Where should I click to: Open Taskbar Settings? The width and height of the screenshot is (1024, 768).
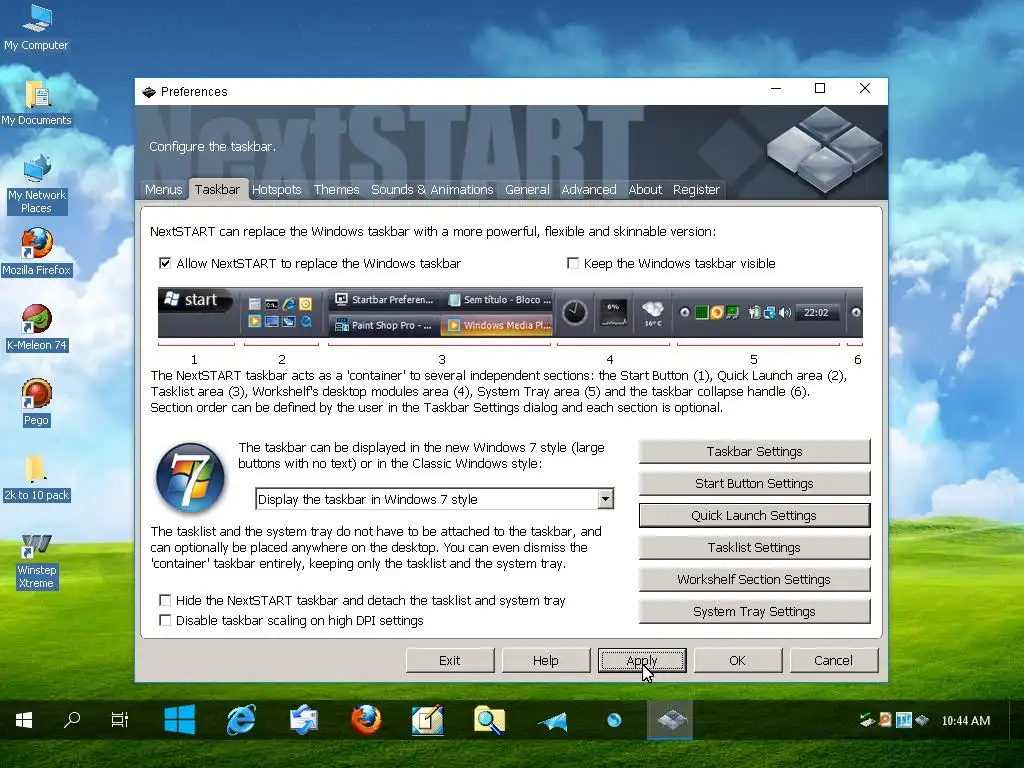click(754, 451)
